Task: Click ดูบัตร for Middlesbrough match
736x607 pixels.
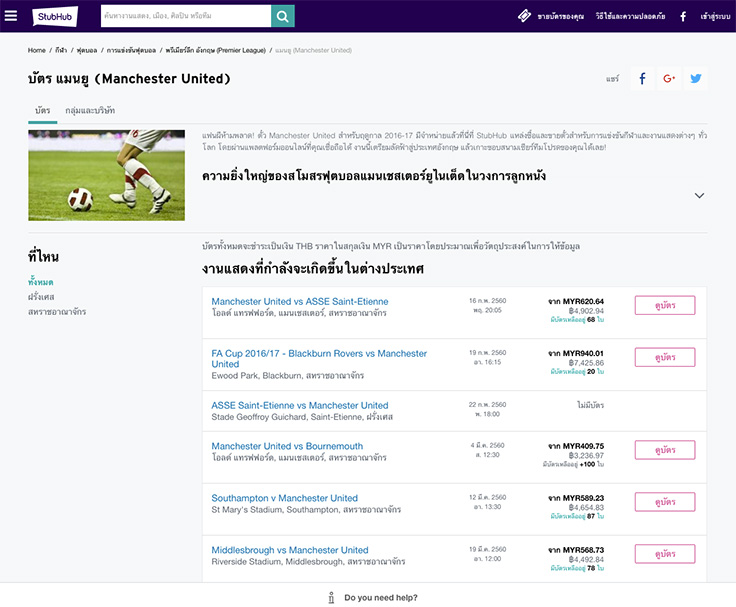Action: tap(665, 554)
